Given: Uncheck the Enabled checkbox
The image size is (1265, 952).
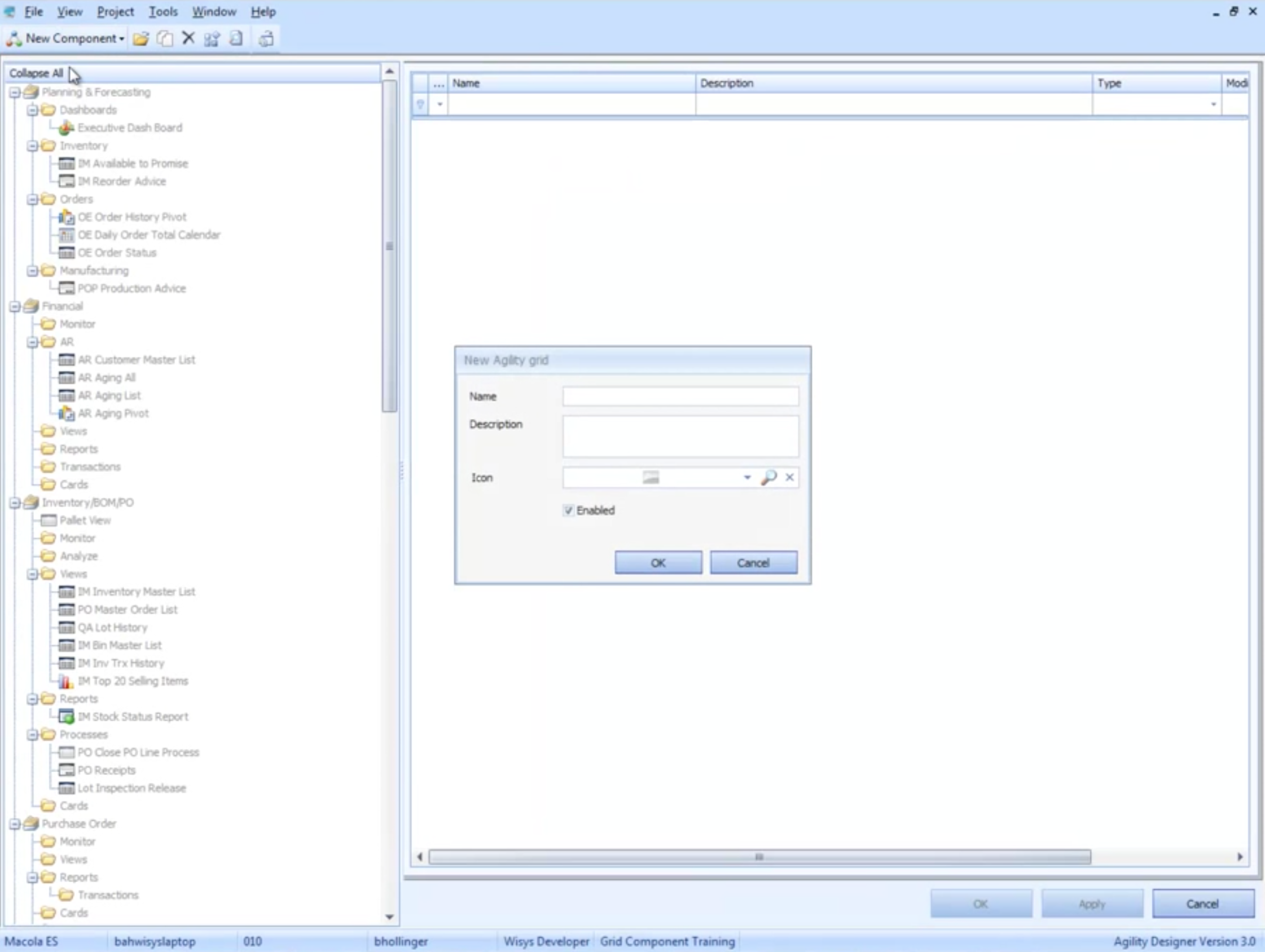Looking at the screenshot, I should click(x=568, y=510).
